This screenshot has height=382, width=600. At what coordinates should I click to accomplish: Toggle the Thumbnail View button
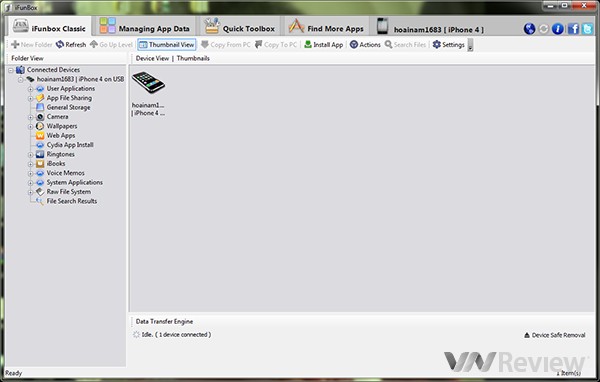click(x=167, y=45)
